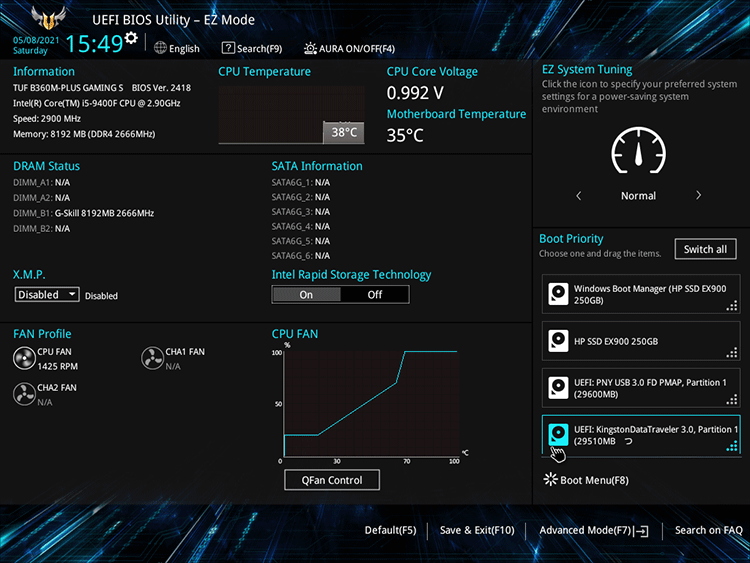Click the Speed: 2900 MHz line
This screenshot has width=750, height=563.
click(47, 119)
